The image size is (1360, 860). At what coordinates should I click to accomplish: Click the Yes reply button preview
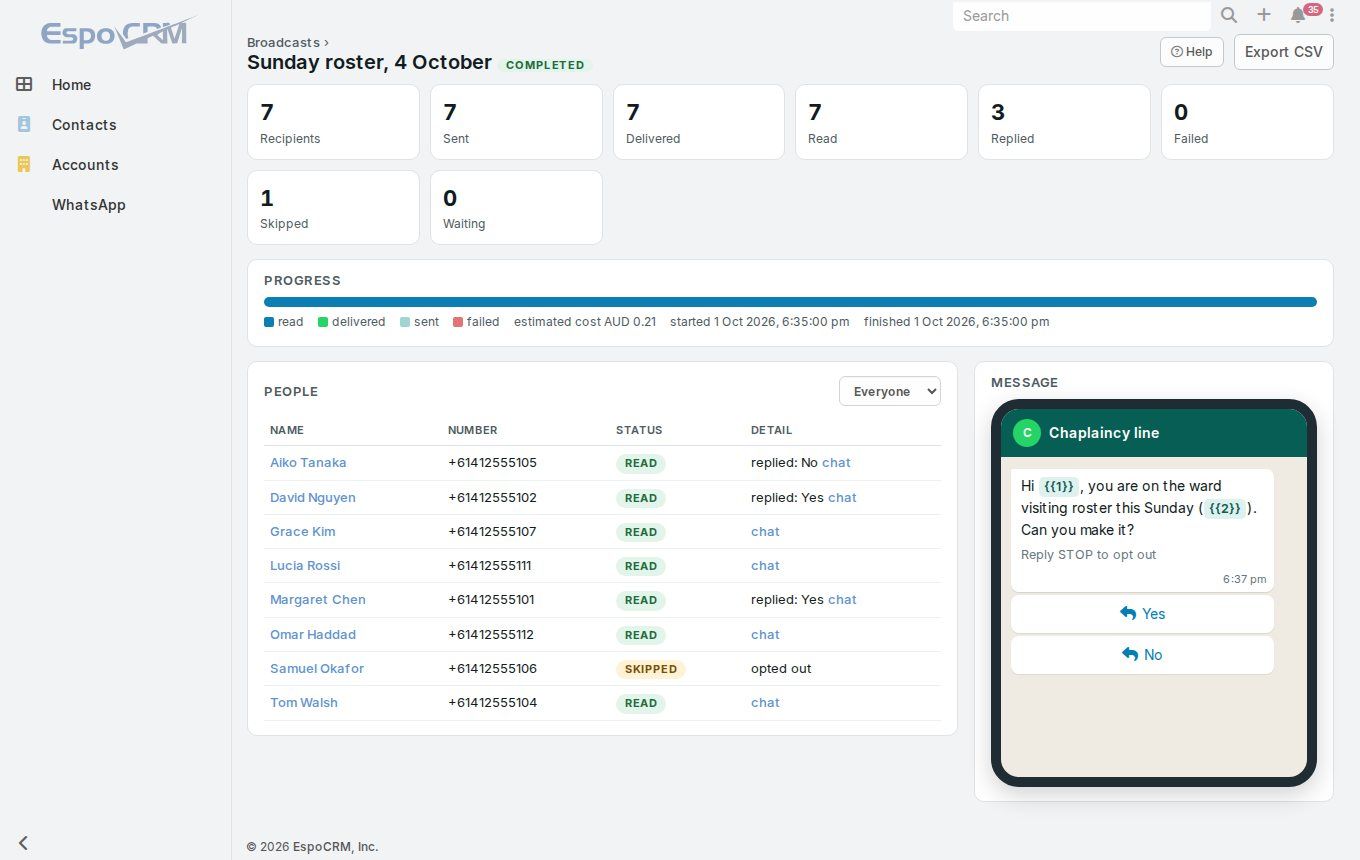point(1142,614)
